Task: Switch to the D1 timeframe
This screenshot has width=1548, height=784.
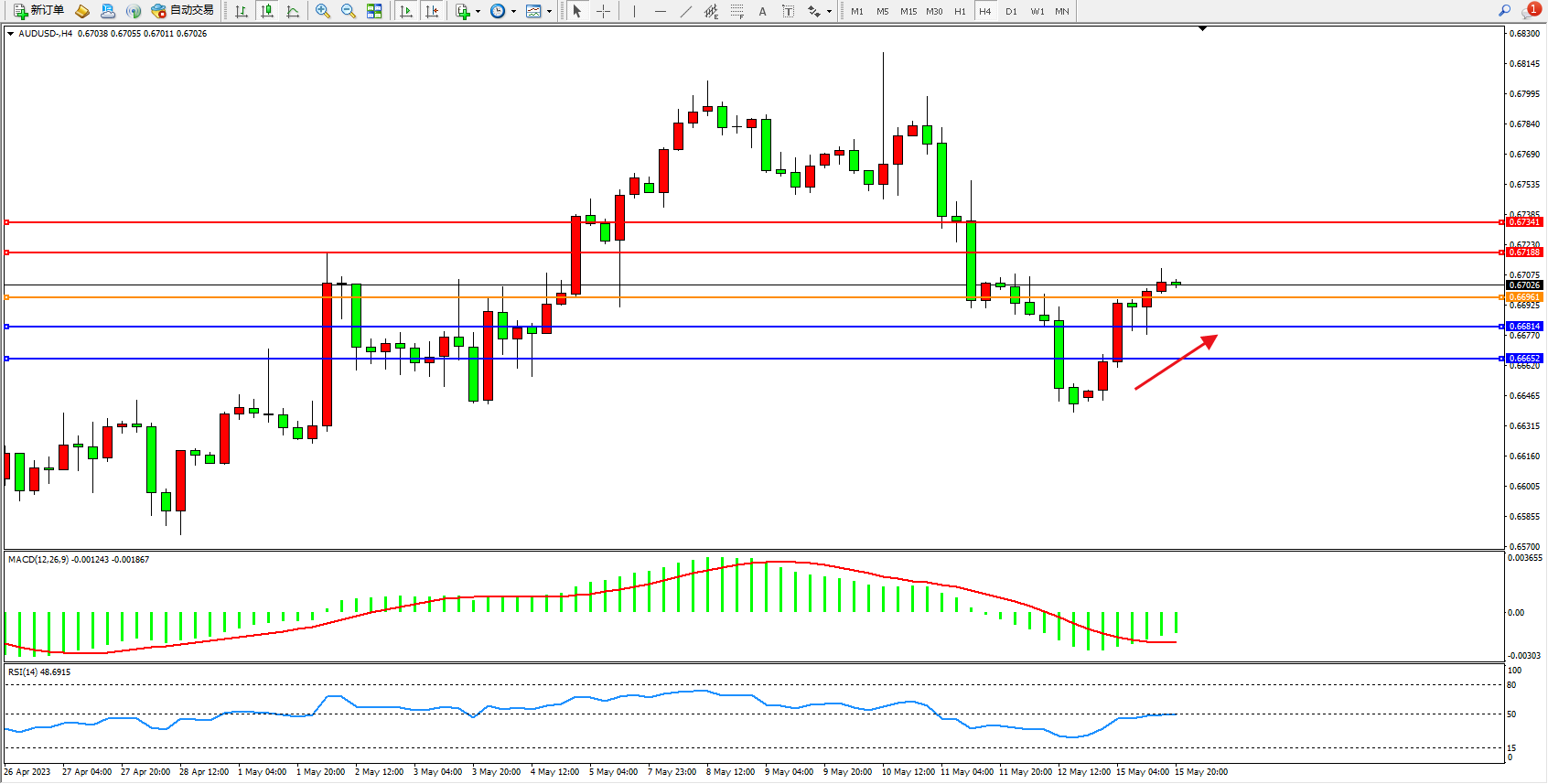Action: click(1011, 11)
